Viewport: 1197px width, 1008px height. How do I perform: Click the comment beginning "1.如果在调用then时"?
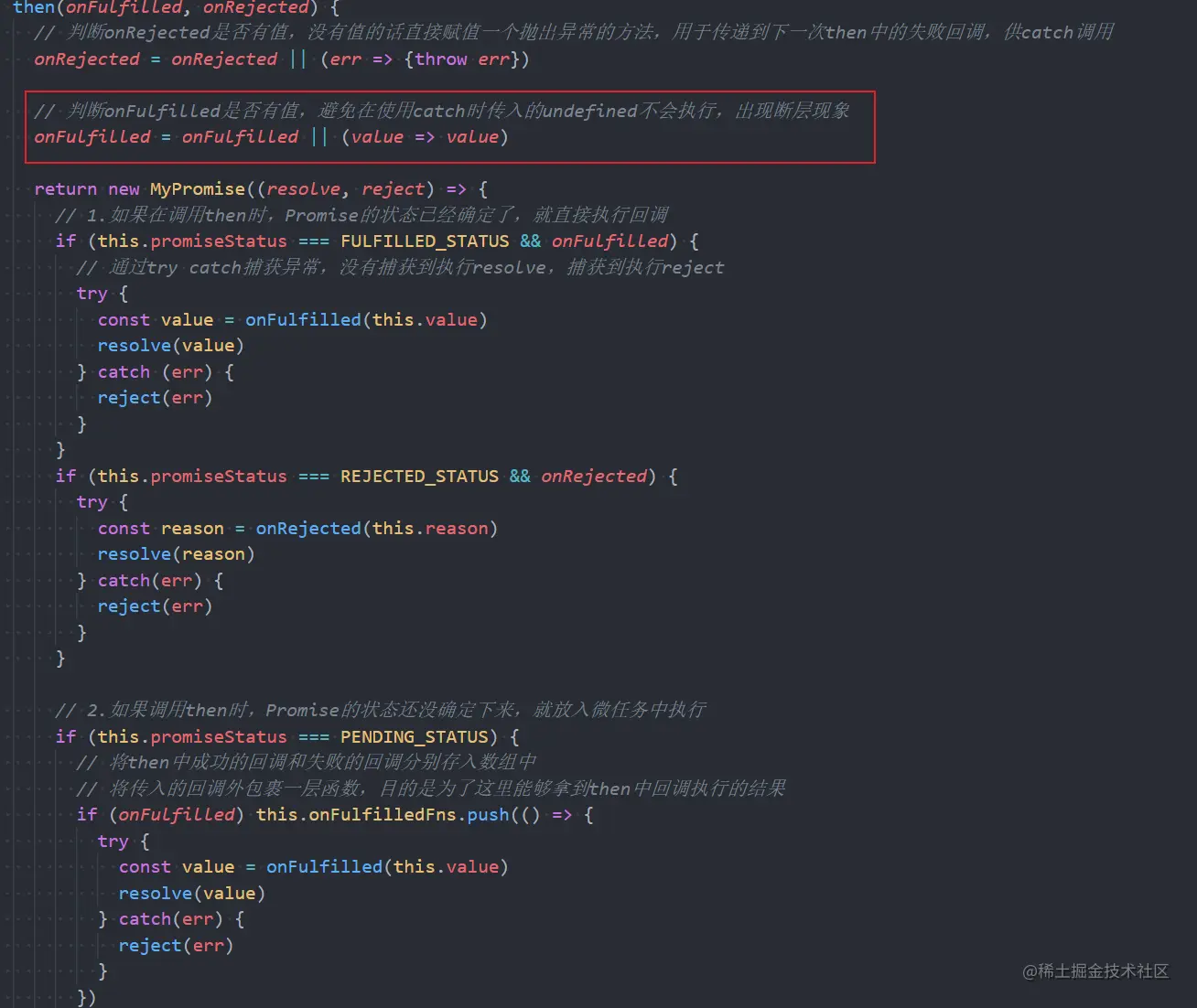click(361, 215)
